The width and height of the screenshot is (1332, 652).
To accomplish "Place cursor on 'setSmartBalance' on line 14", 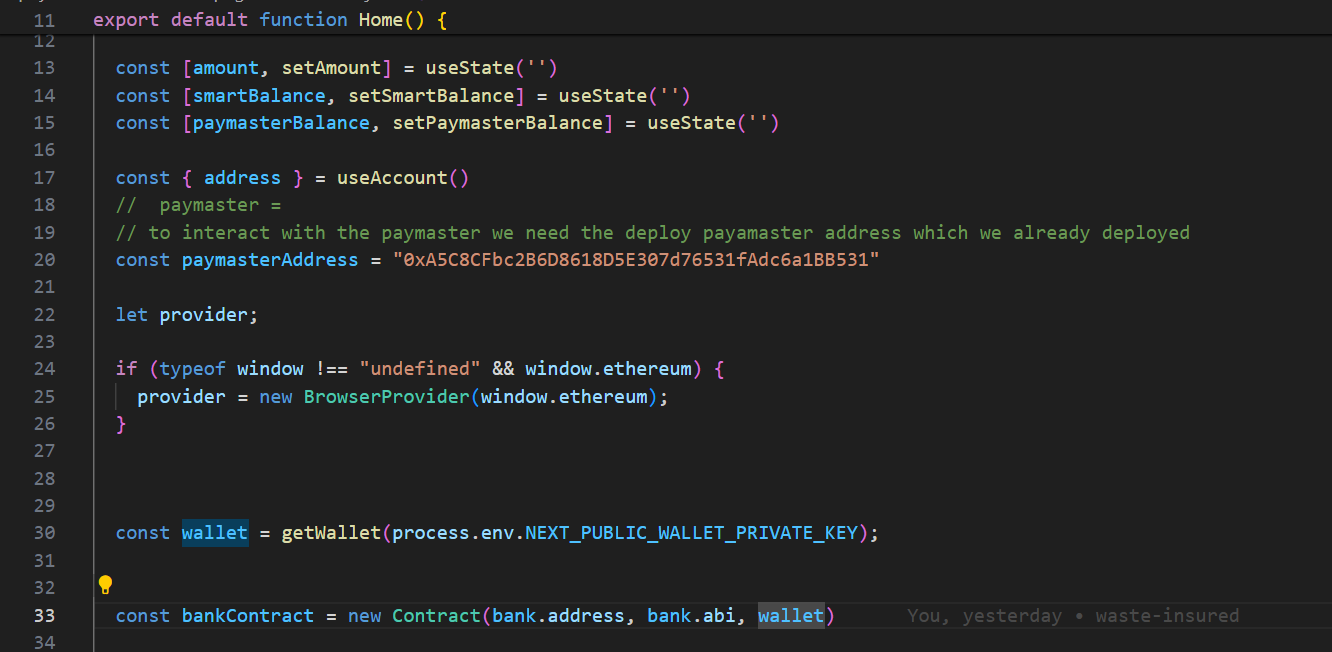I will (432, 95).
